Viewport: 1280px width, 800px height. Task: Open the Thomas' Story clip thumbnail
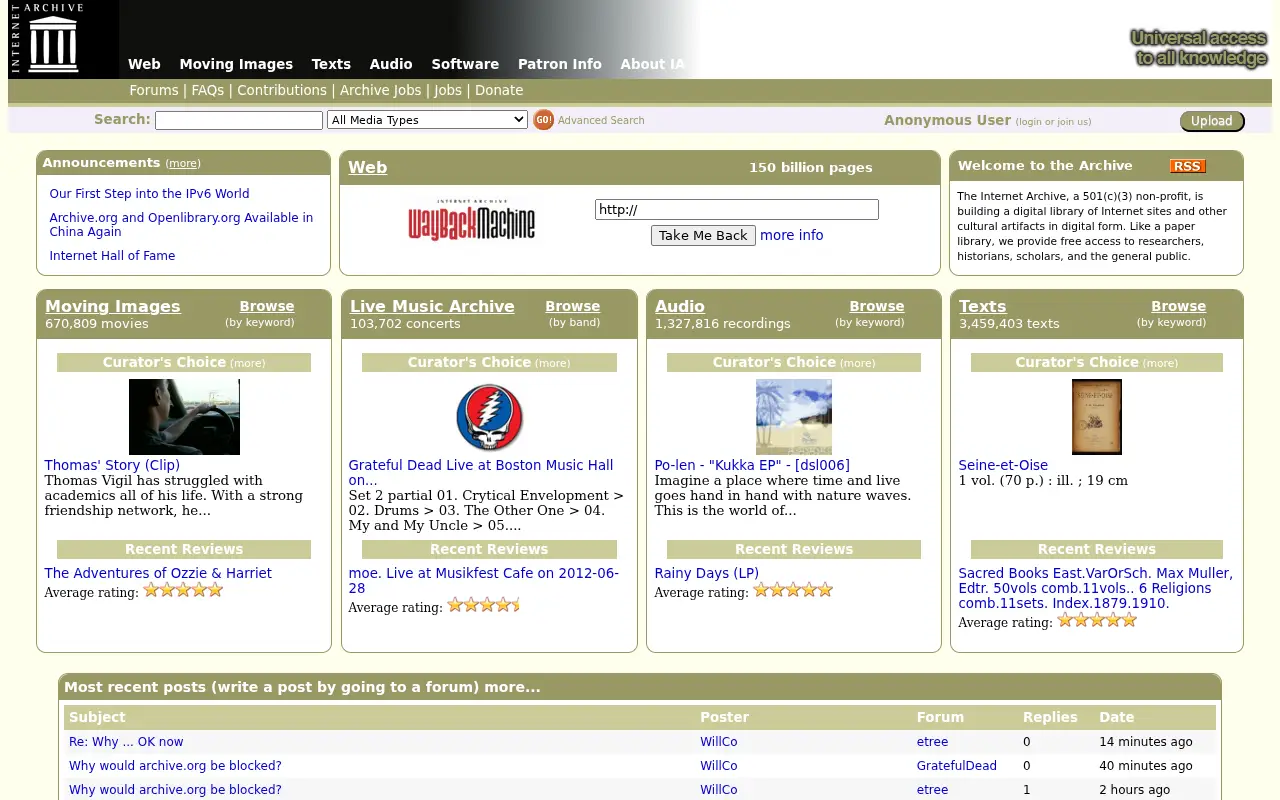[184, 417]
